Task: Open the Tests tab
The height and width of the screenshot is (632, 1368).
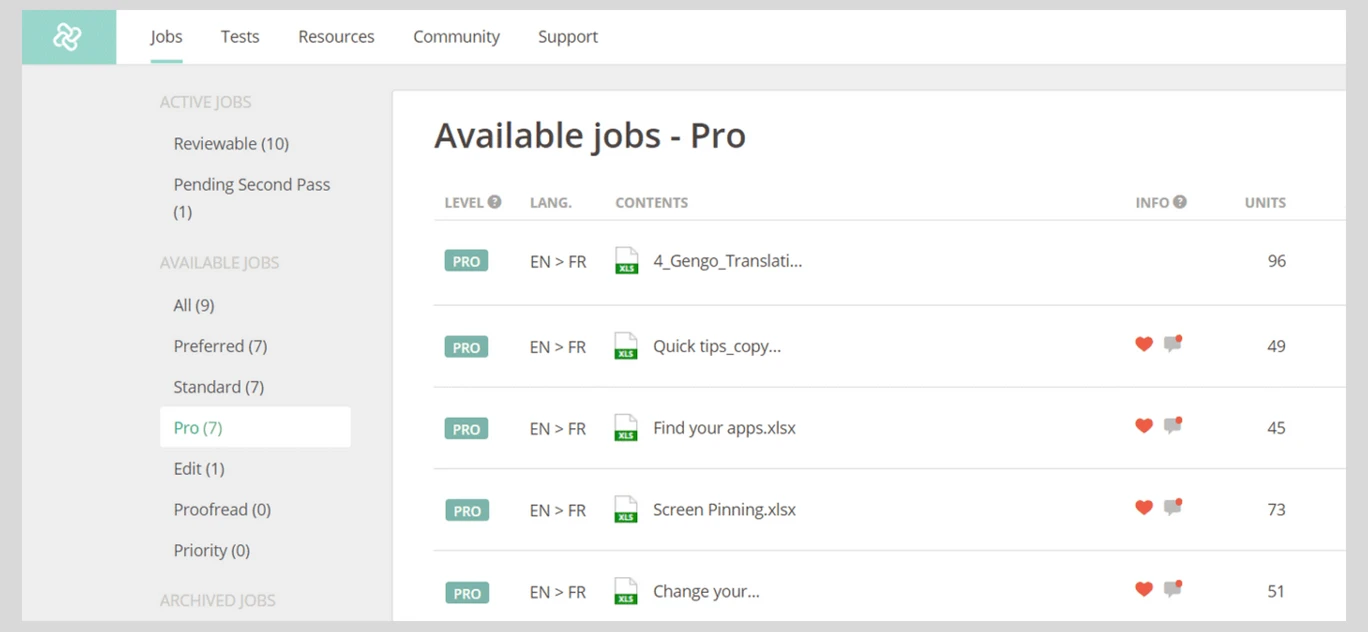Action: pyautogui.click(x=240, y=37)
